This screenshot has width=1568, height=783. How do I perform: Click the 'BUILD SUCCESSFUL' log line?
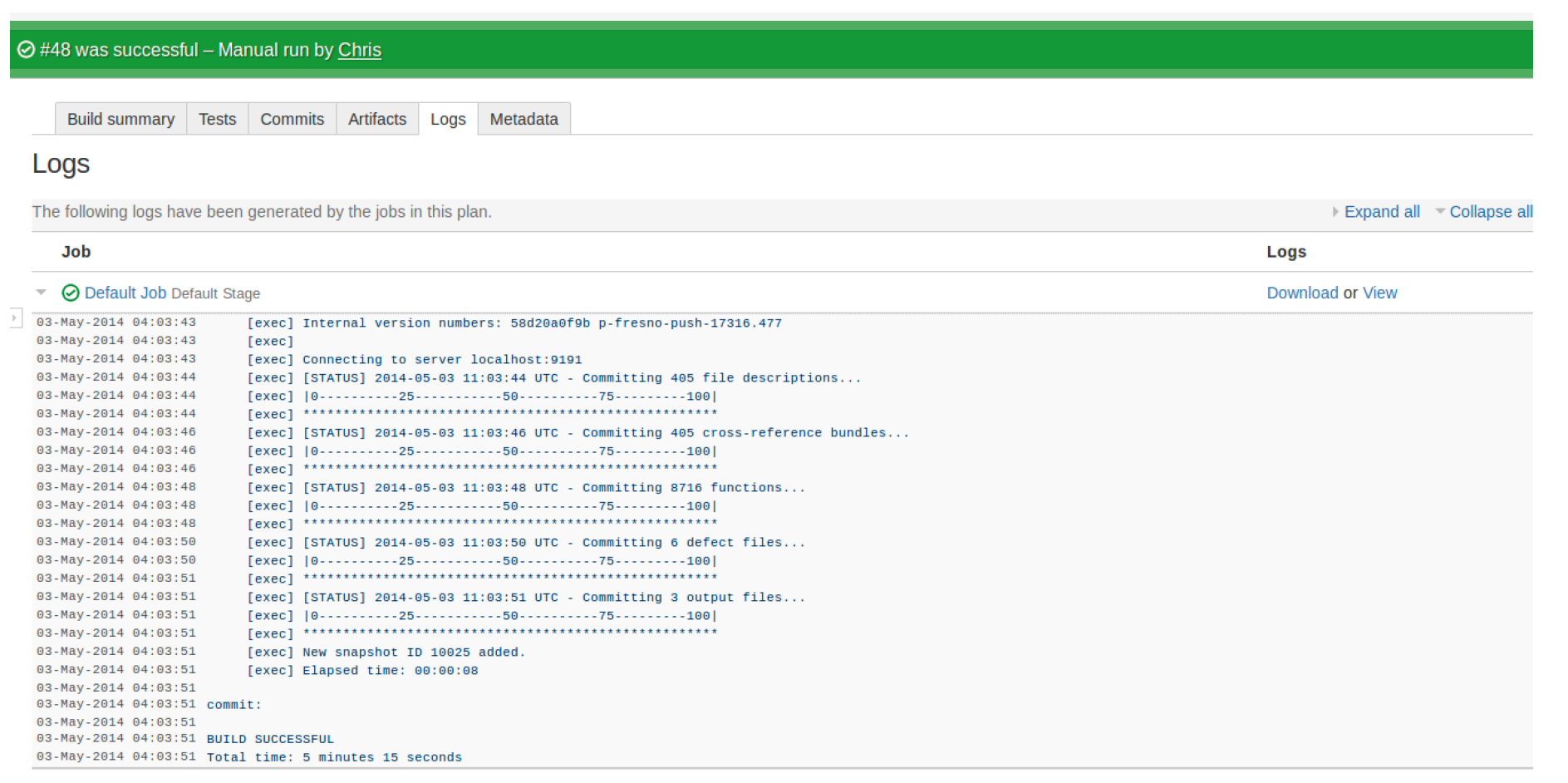pos(270,739)
